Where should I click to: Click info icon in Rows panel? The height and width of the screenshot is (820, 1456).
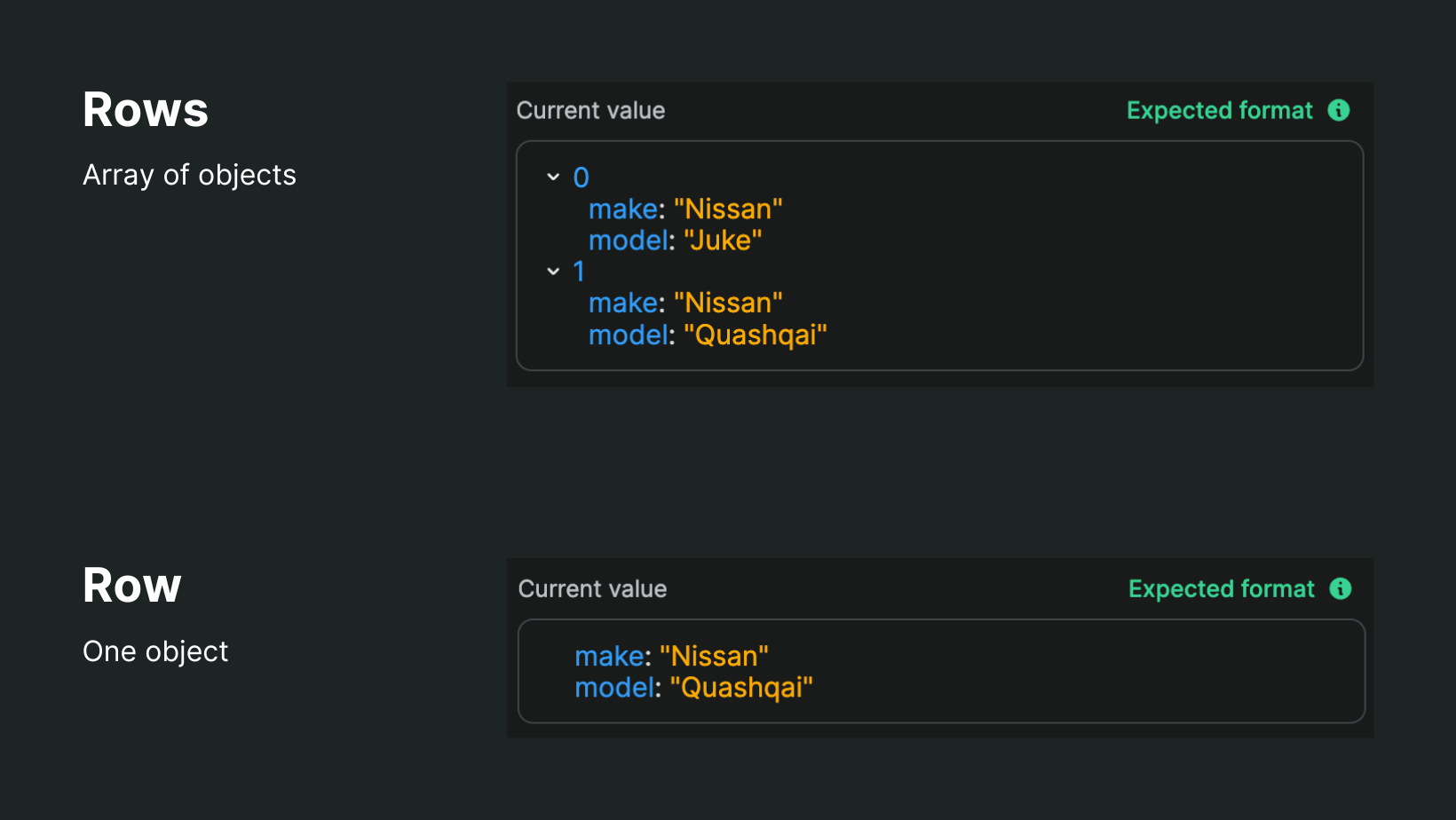(1339, 110)
